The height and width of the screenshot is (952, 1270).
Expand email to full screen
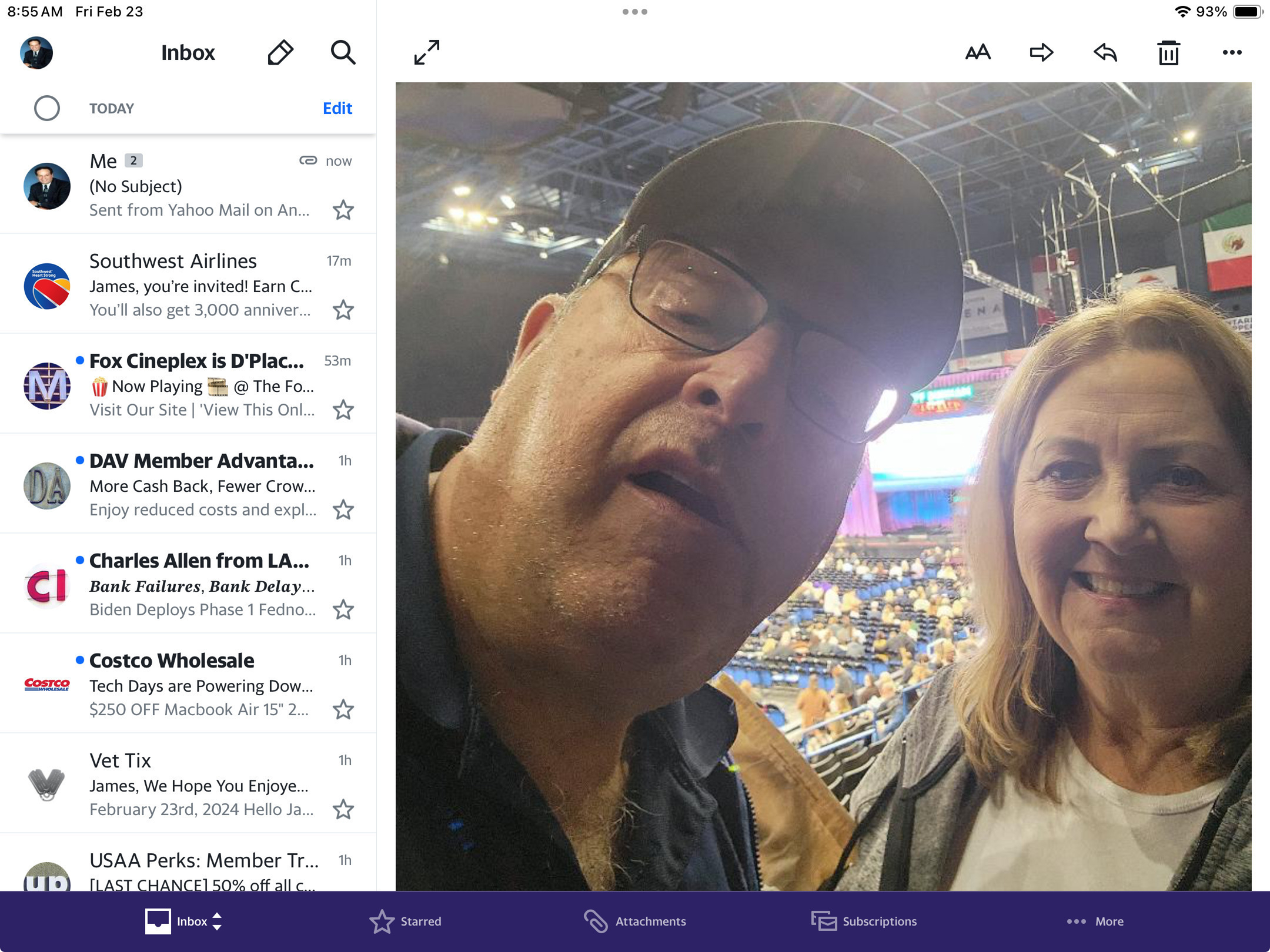tap(427, 53)
